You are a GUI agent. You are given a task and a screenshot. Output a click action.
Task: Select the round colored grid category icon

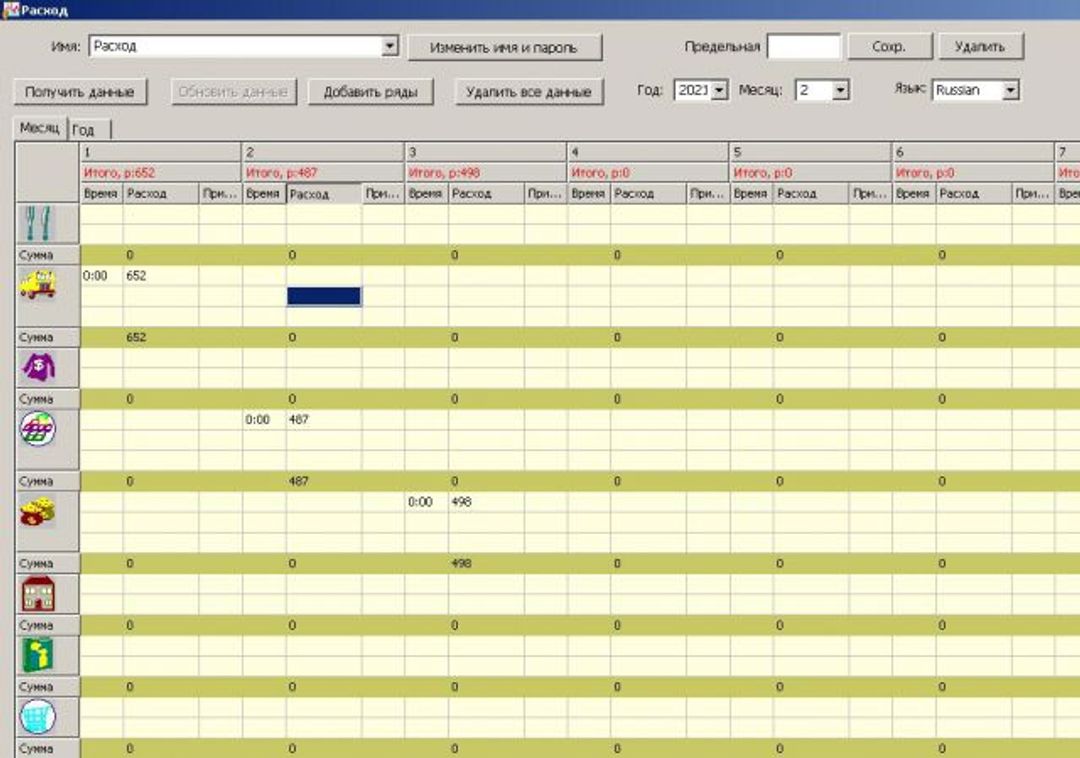[38, 429]
